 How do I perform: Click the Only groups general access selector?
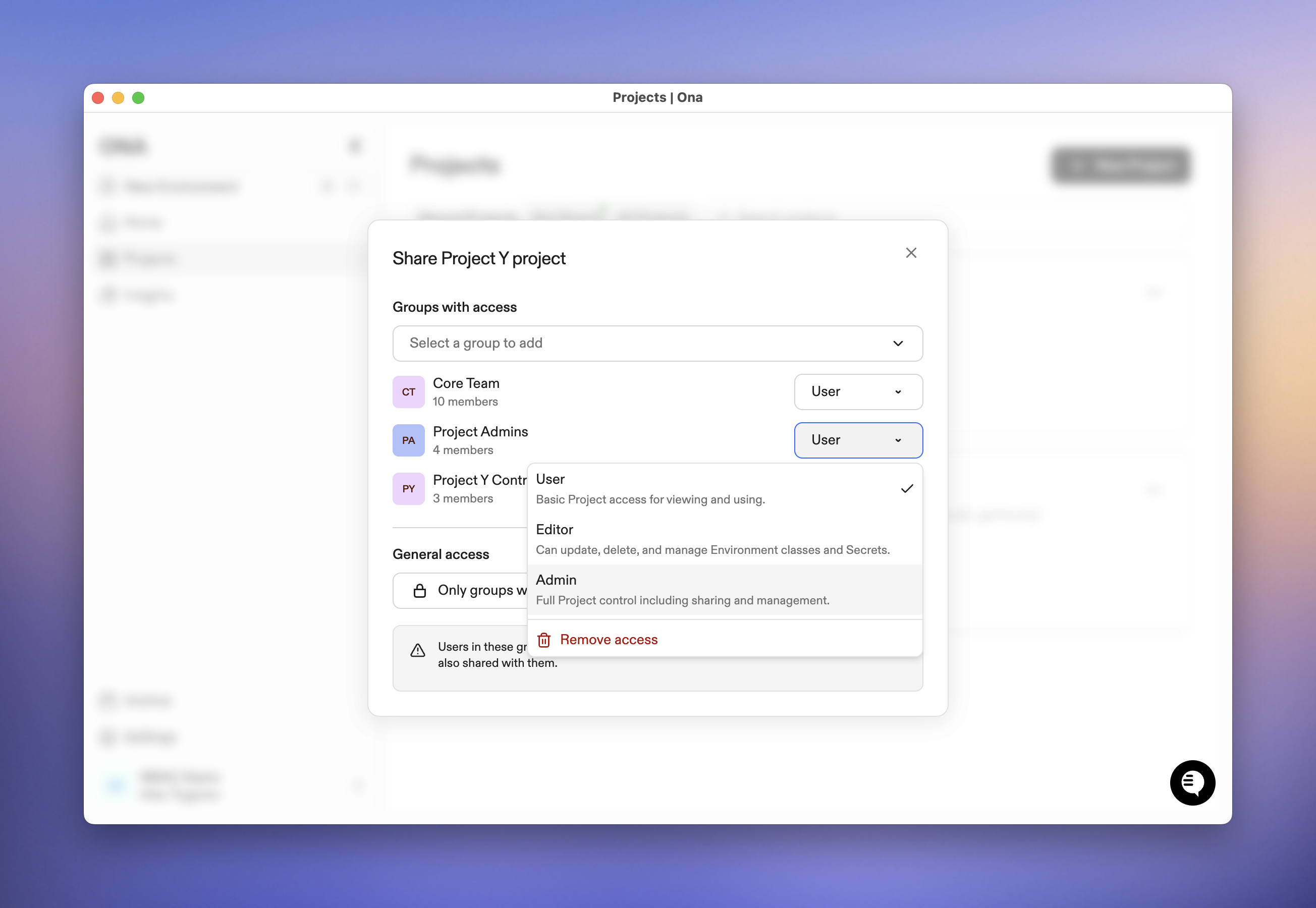(472, 591)
